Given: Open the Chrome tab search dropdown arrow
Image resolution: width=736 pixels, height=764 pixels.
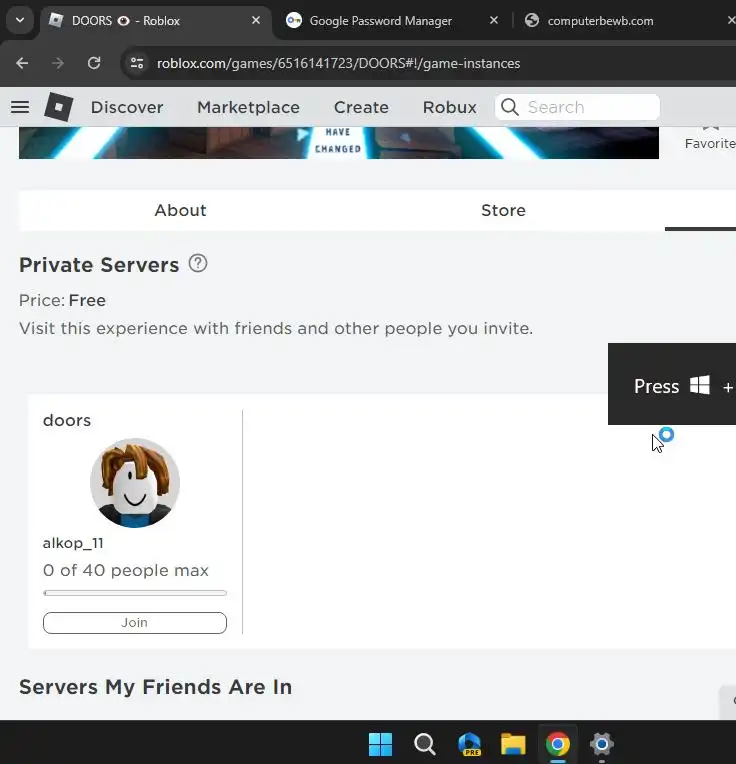Looking at the screenshot, I should pyautogui.click(x=20, y=20).
